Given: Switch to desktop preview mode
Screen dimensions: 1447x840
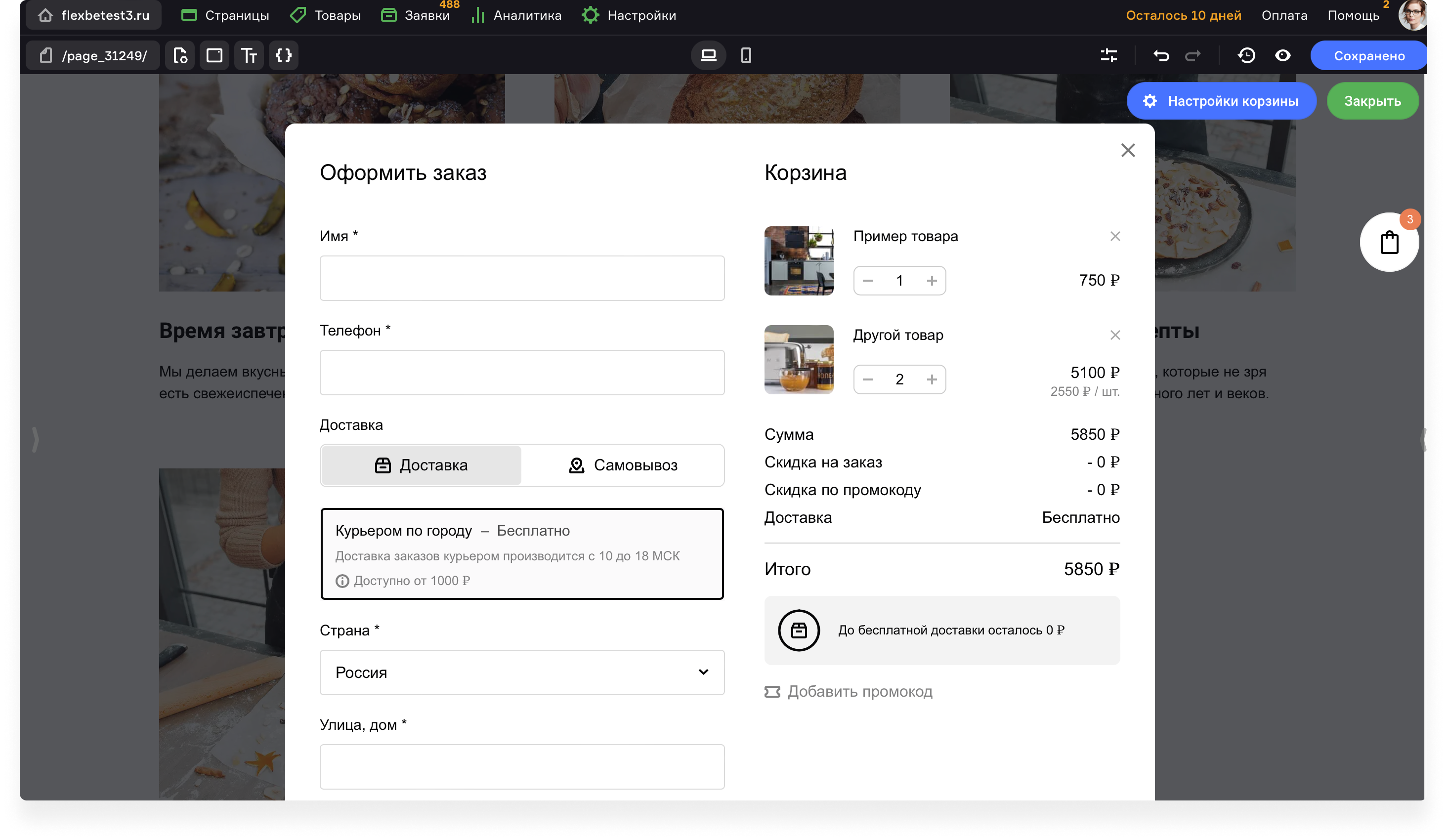Looking at the screenshot, I should click(709, 56).
